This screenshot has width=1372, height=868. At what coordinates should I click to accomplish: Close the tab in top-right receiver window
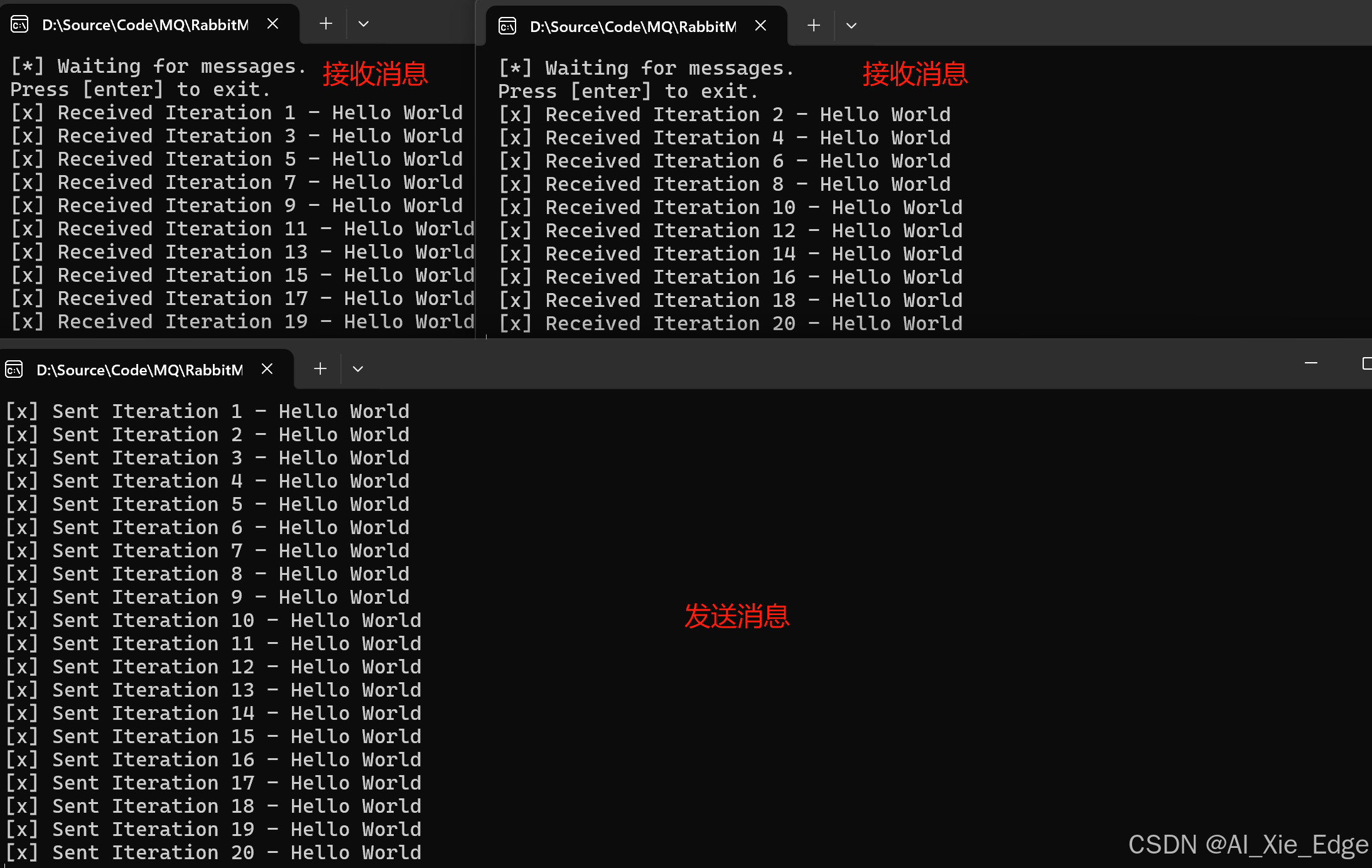click(760, 26)
